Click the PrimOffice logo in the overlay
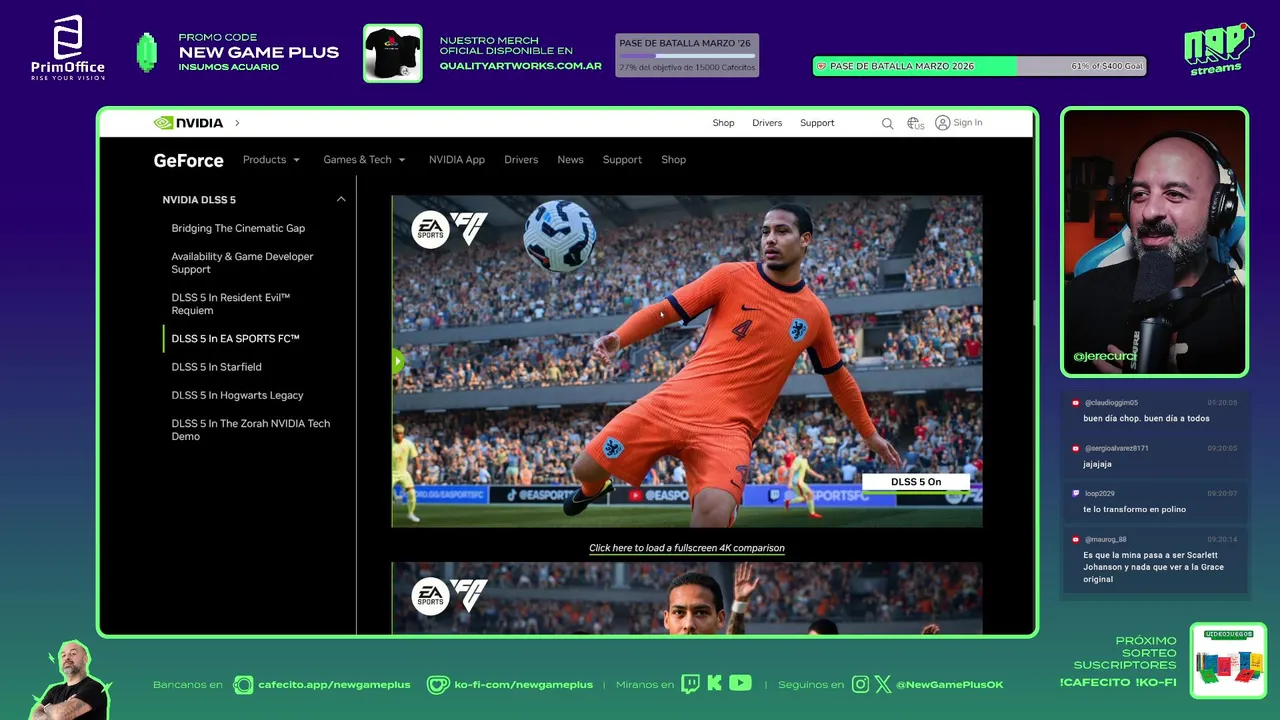The width and height of the screenshot is (1280, 720). point(68,48)
